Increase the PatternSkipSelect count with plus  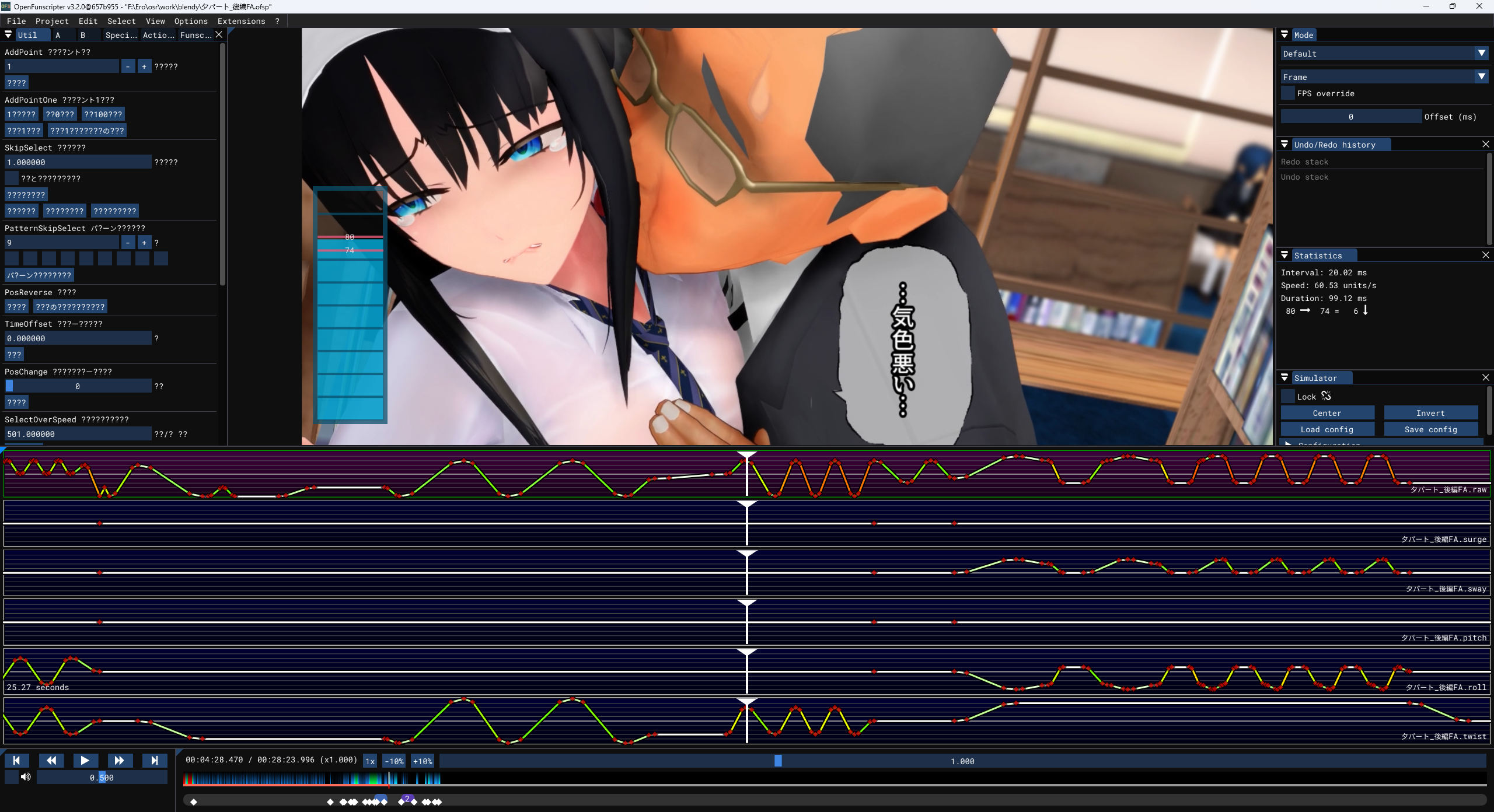click(x=144, y=243)
